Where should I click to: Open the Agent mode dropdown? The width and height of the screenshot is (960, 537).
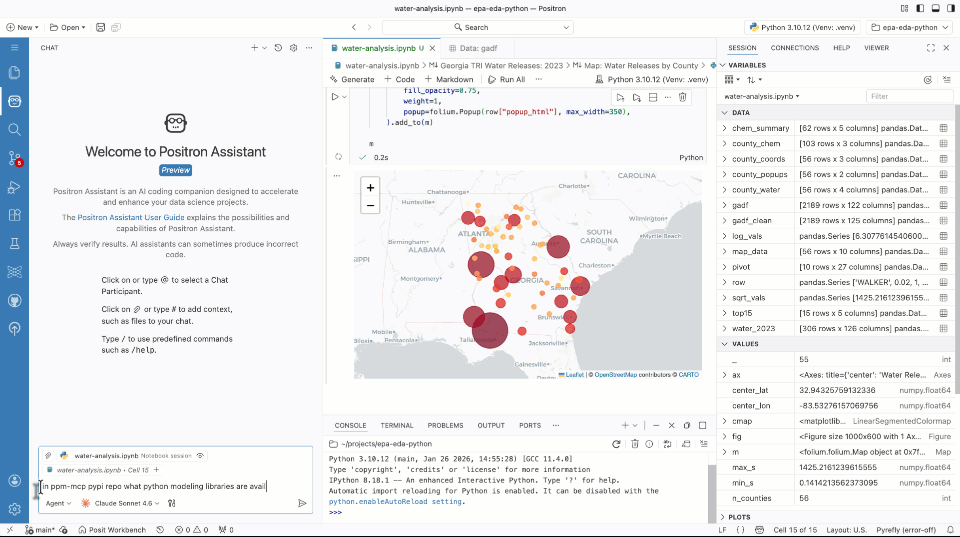coord(58,503)
